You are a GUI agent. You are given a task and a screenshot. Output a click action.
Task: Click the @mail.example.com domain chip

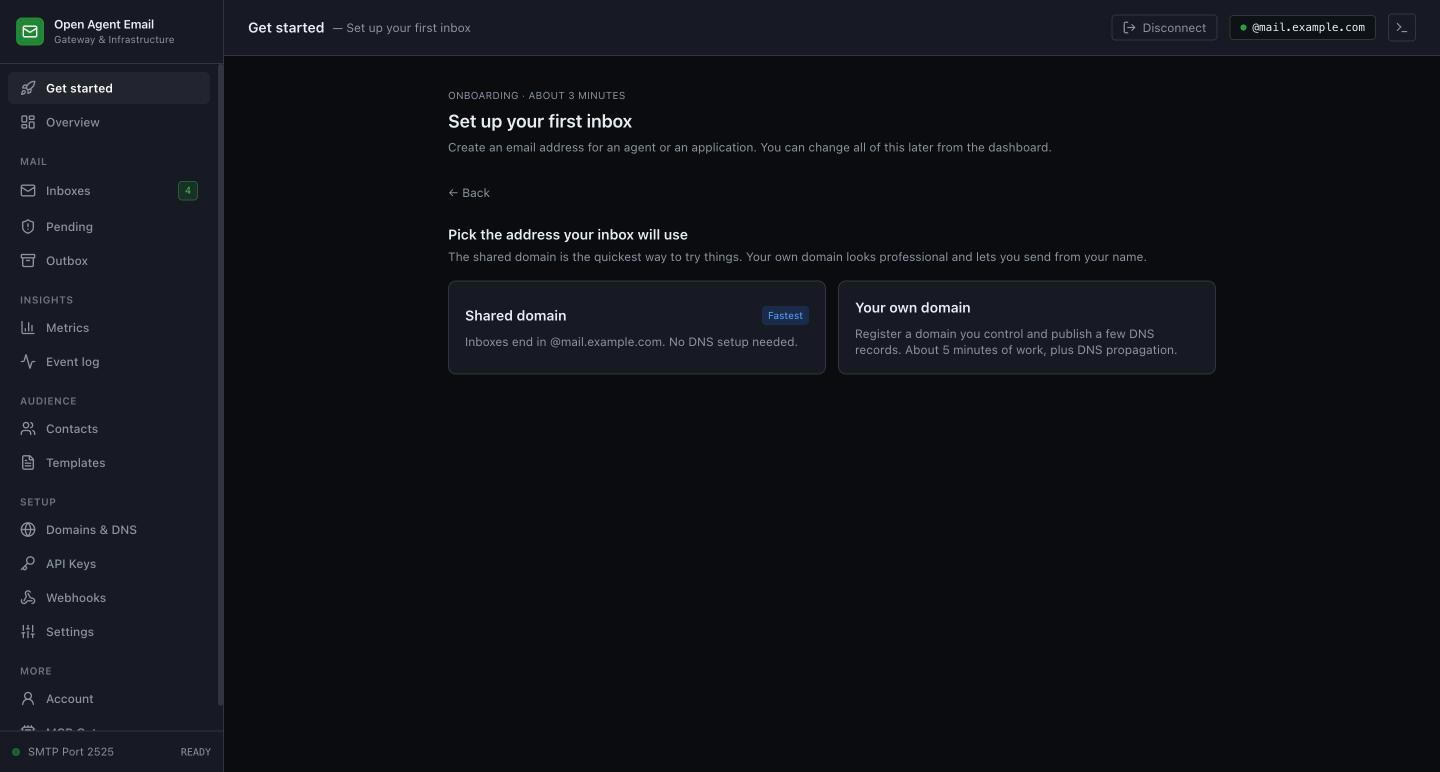point(1302,28)
